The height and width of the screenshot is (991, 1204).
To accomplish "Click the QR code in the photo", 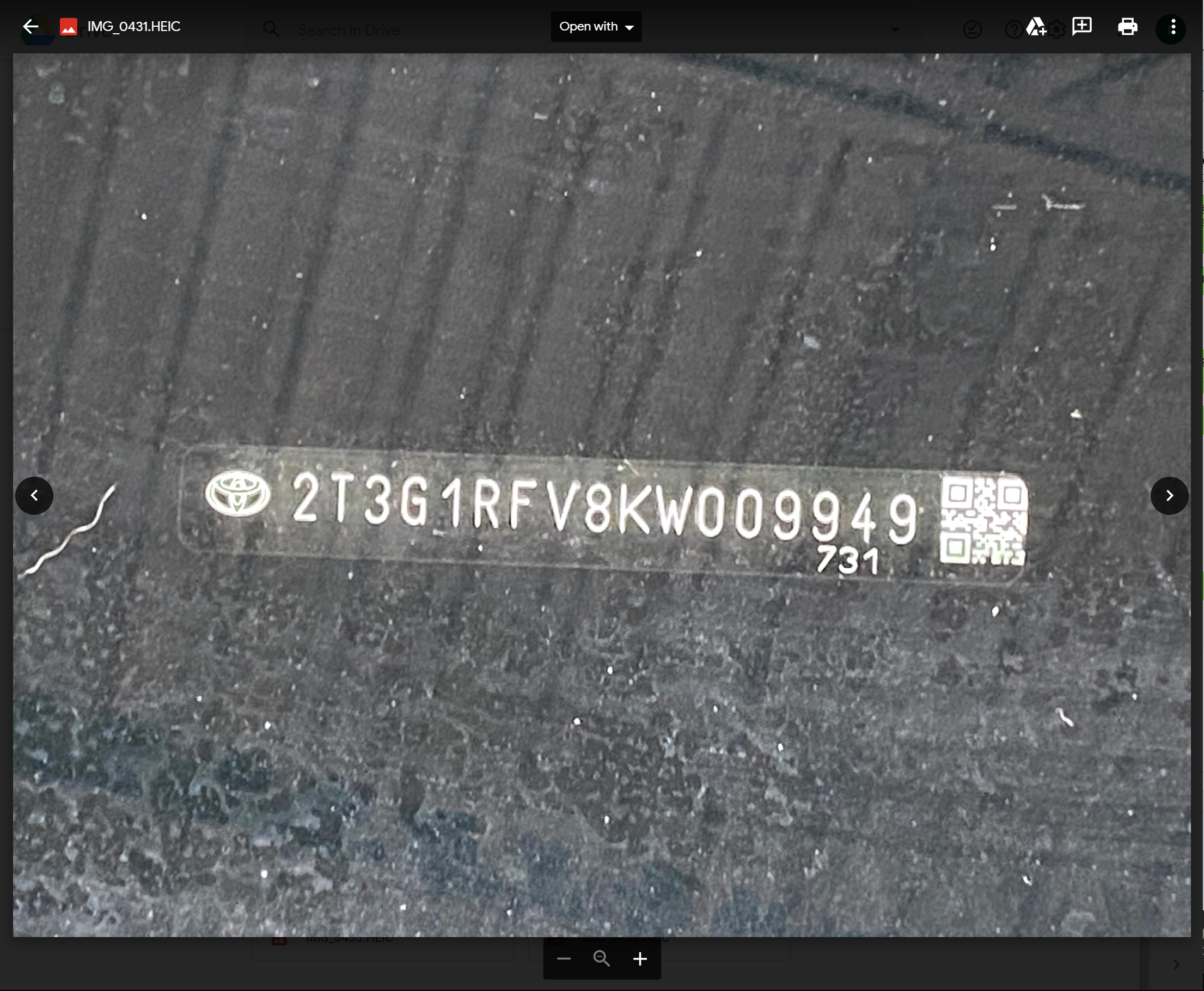I will 983,521.
